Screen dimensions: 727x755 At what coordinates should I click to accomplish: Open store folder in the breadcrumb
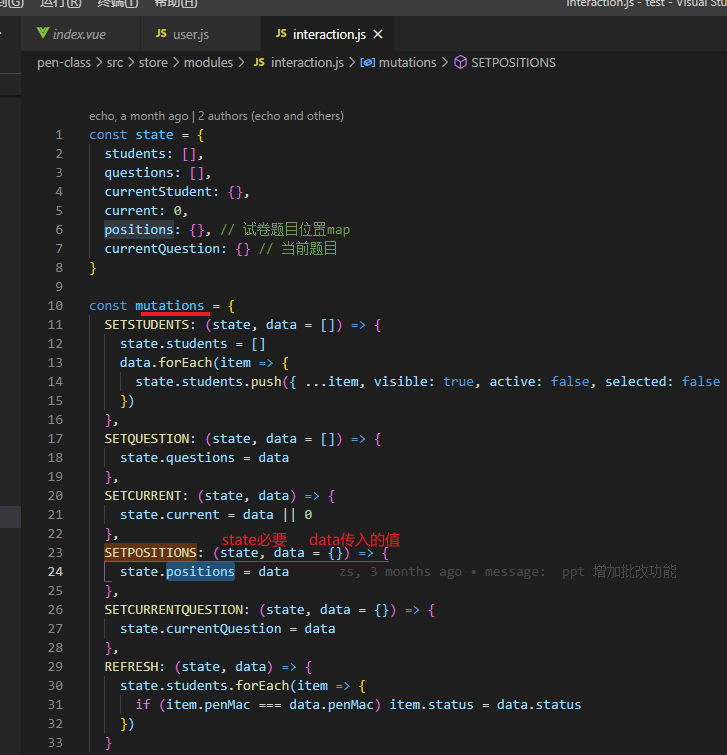[x=153, y=63]
